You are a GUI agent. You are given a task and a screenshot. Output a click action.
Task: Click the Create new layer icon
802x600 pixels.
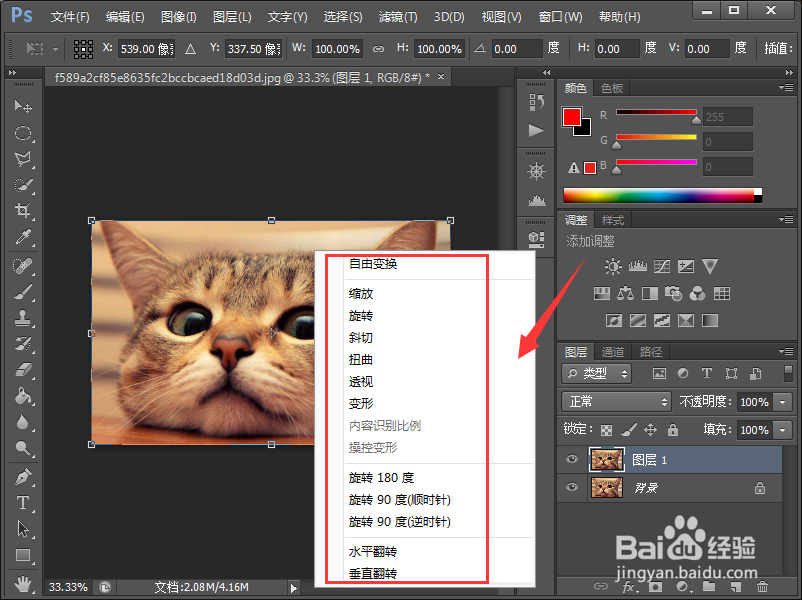pos(734,587)
